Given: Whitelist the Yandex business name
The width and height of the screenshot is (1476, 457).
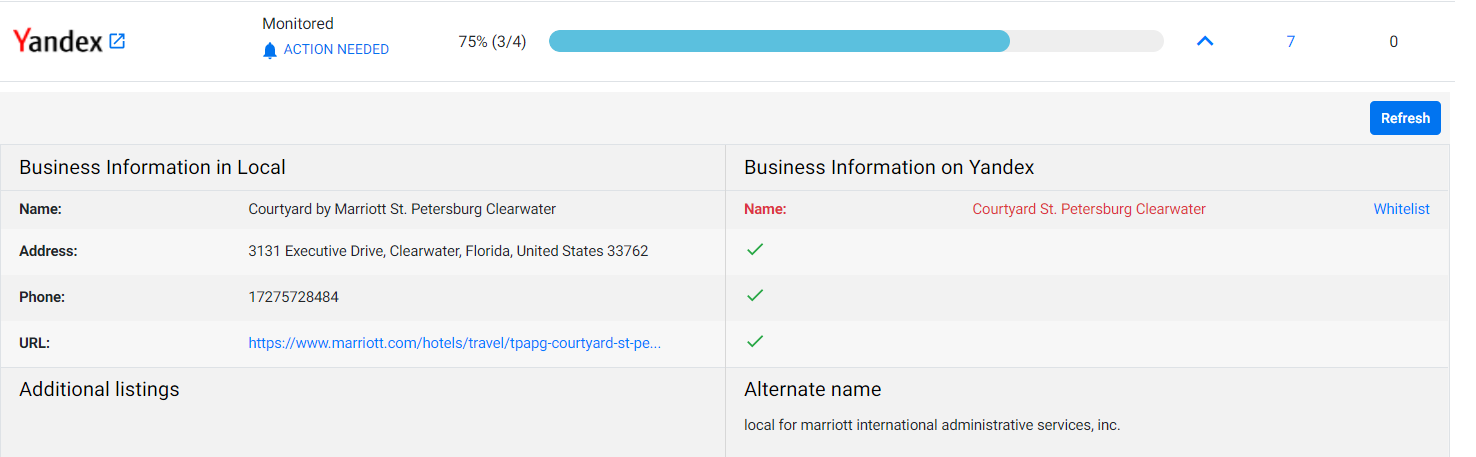Looking at the screenshot, I should [x=1401, y=209].
